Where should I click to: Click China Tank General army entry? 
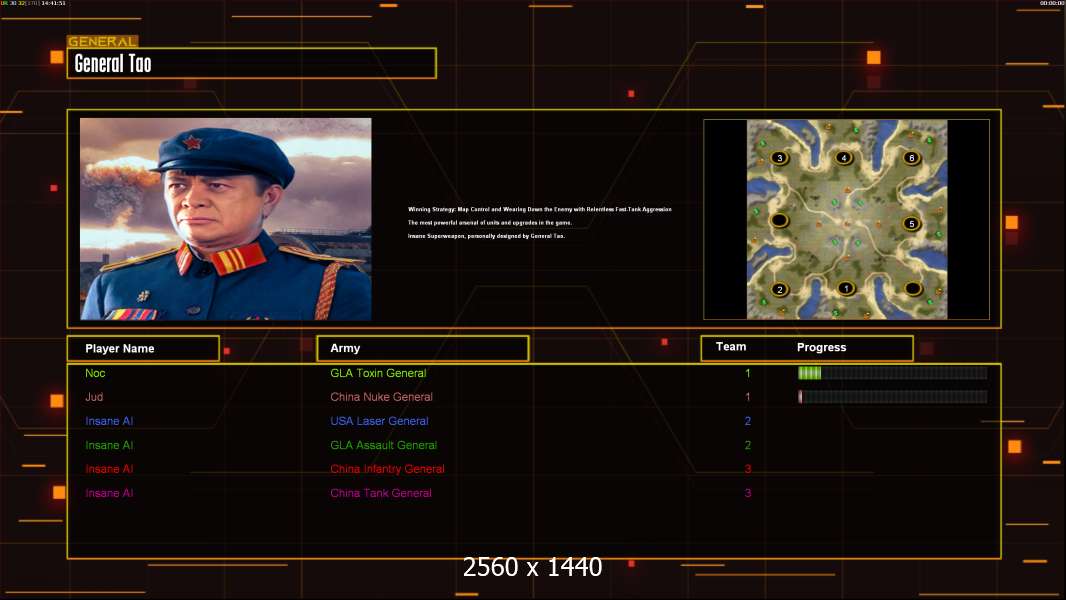click(381, 493)
